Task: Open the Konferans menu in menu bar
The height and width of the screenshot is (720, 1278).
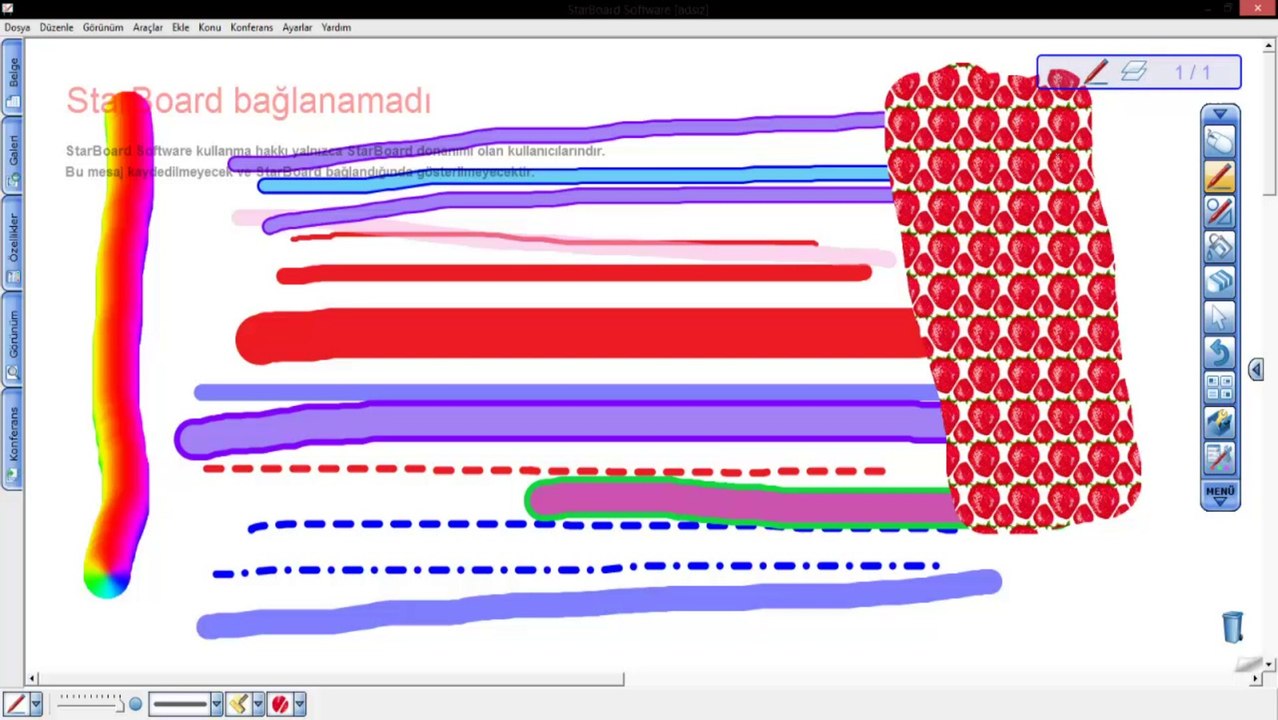Action: click(252, 28)
